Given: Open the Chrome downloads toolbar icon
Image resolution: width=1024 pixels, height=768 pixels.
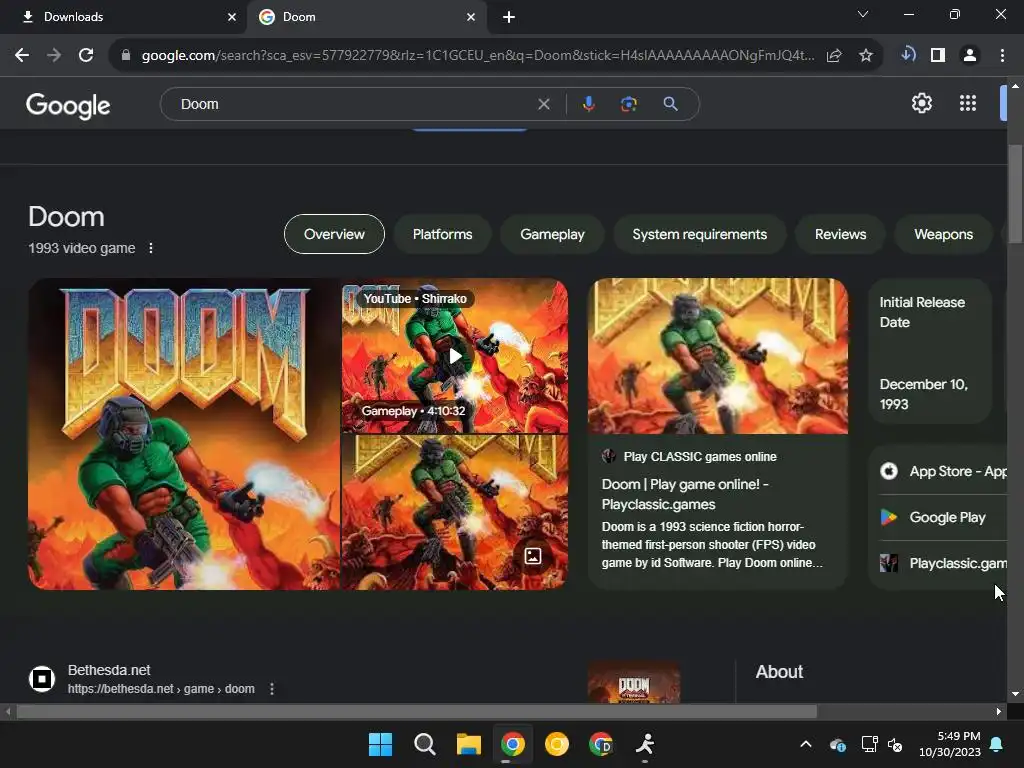Looking at the screenshot, I should (908, 55).
